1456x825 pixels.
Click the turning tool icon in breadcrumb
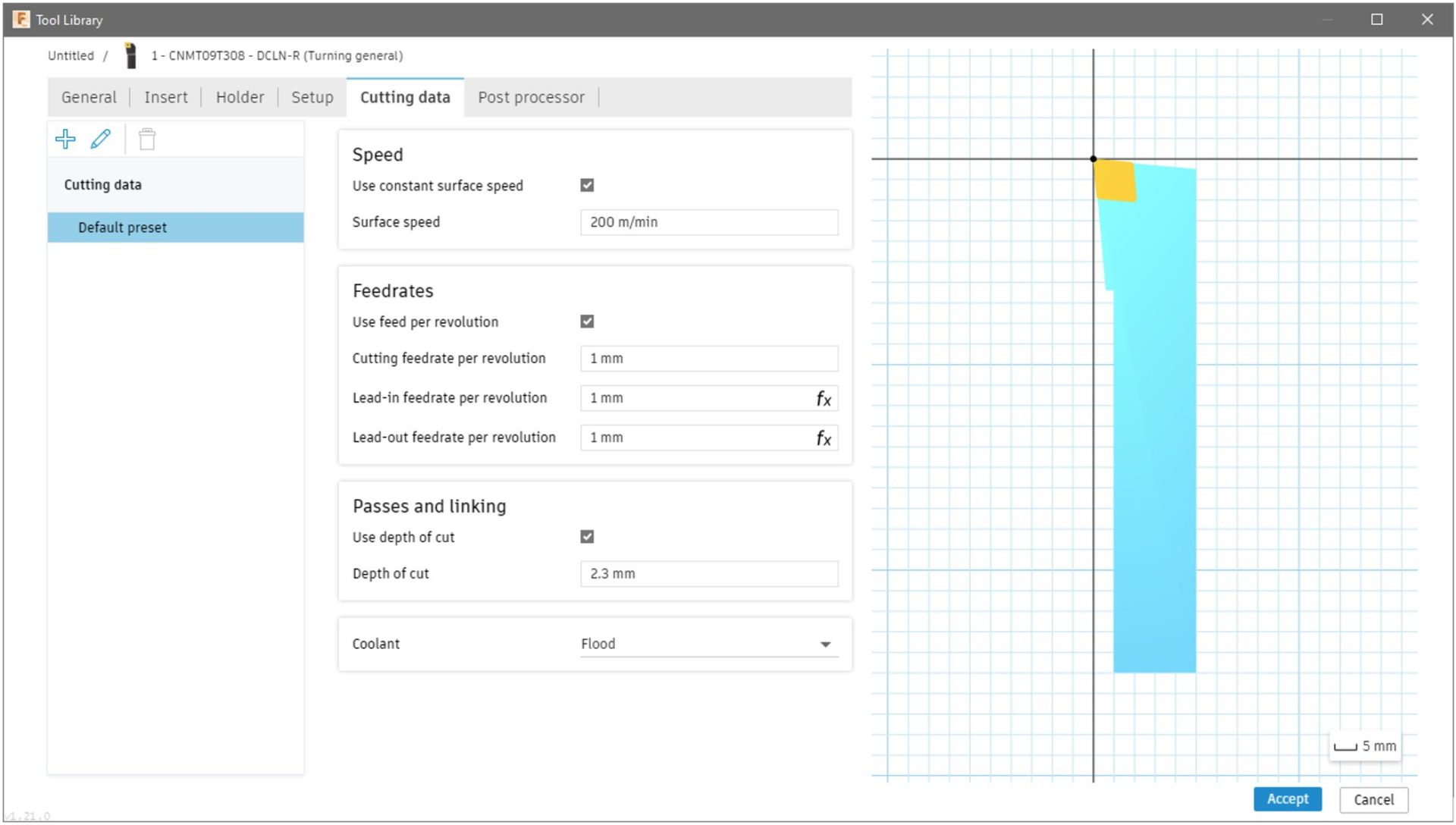pyautogui.click(x=130, y=55)
